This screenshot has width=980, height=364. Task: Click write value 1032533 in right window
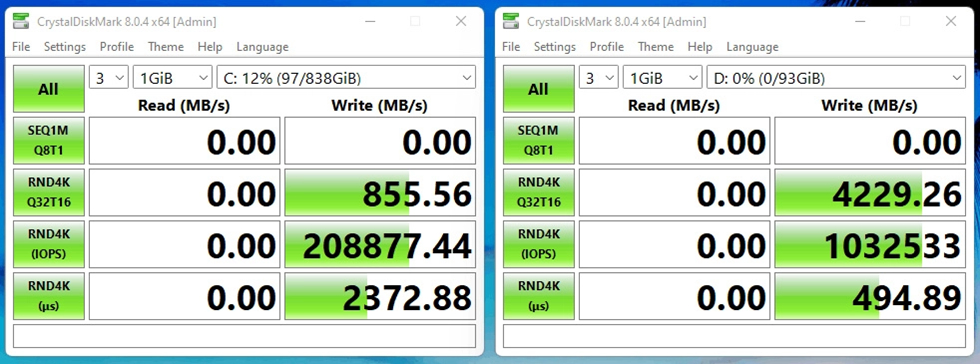870,245
